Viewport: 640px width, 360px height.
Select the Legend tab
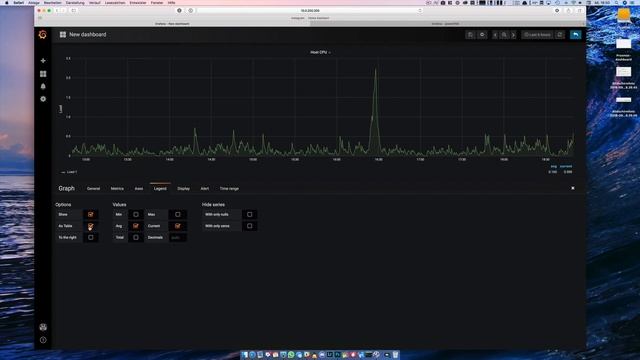coord(160,189)
